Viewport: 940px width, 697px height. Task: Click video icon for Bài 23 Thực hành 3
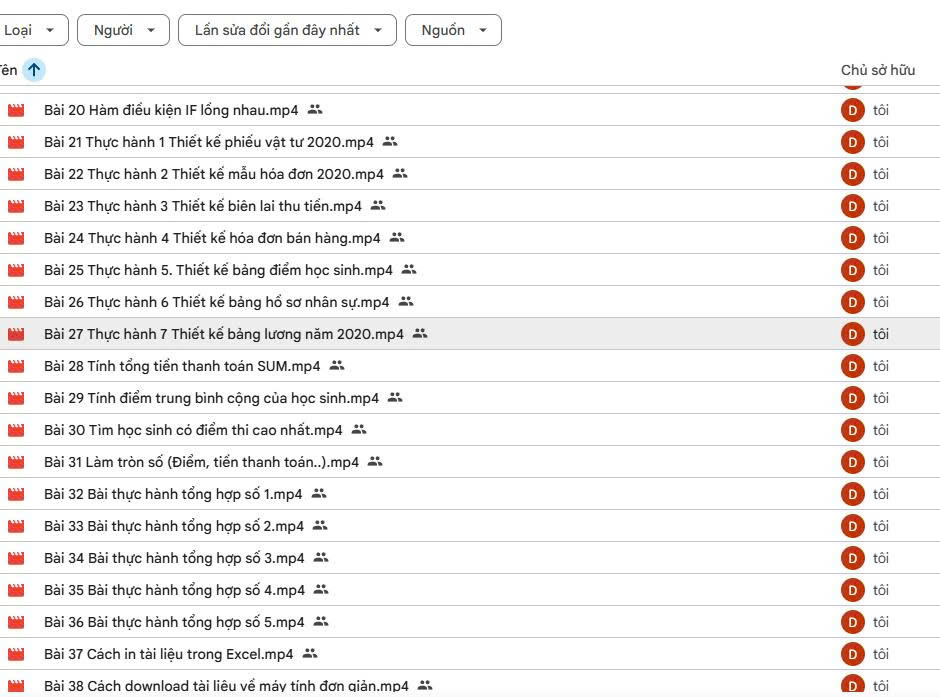pos(16,206)
